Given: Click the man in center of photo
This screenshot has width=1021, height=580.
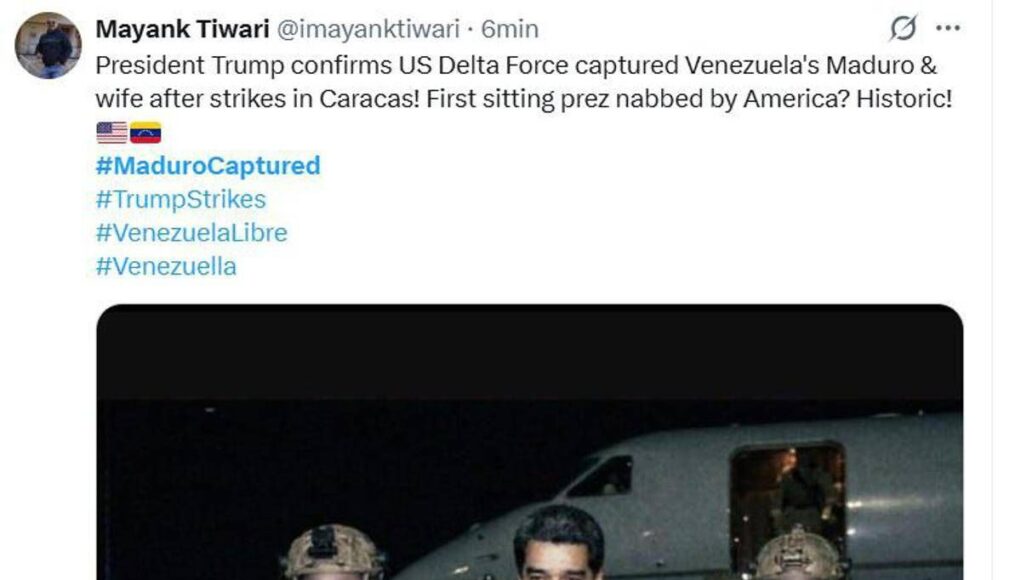Looking at the screenshot, I should 558,545.
